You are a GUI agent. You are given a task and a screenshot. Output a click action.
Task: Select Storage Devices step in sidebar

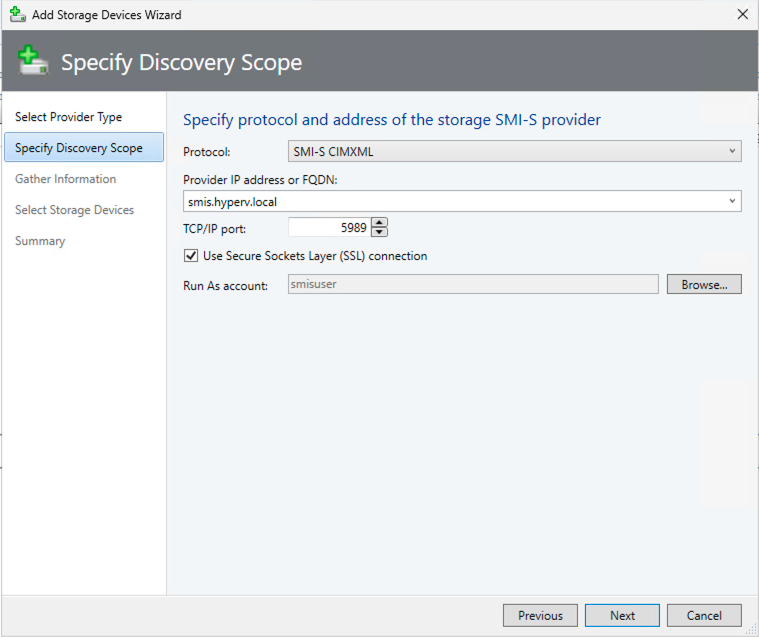pos(74,210)
